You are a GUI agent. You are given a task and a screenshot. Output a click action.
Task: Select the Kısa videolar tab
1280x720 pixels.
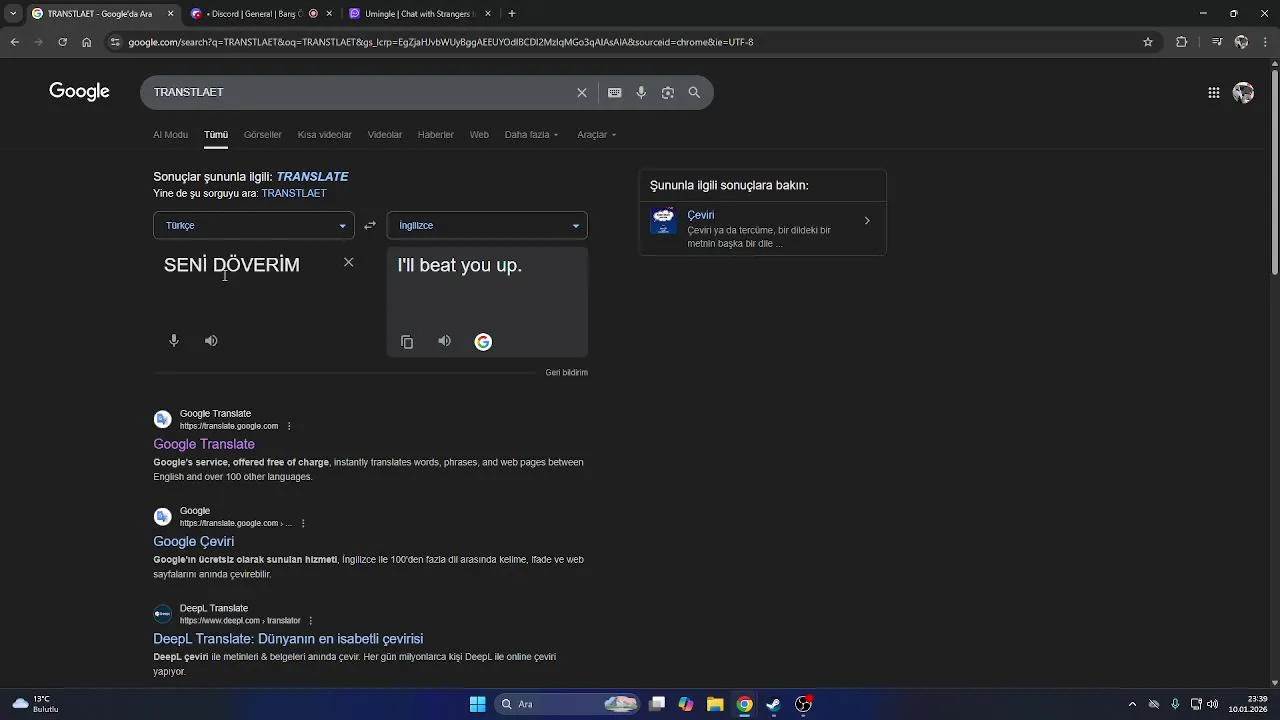point(325,135)
